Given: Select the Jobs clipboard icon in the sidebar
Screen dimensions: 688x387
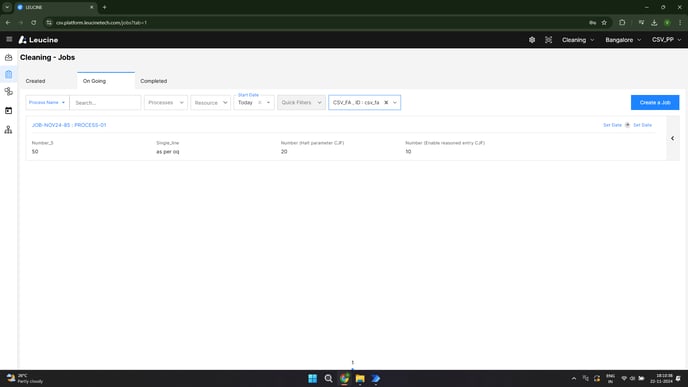Looking at the screenshot, I should coord(8,75).
